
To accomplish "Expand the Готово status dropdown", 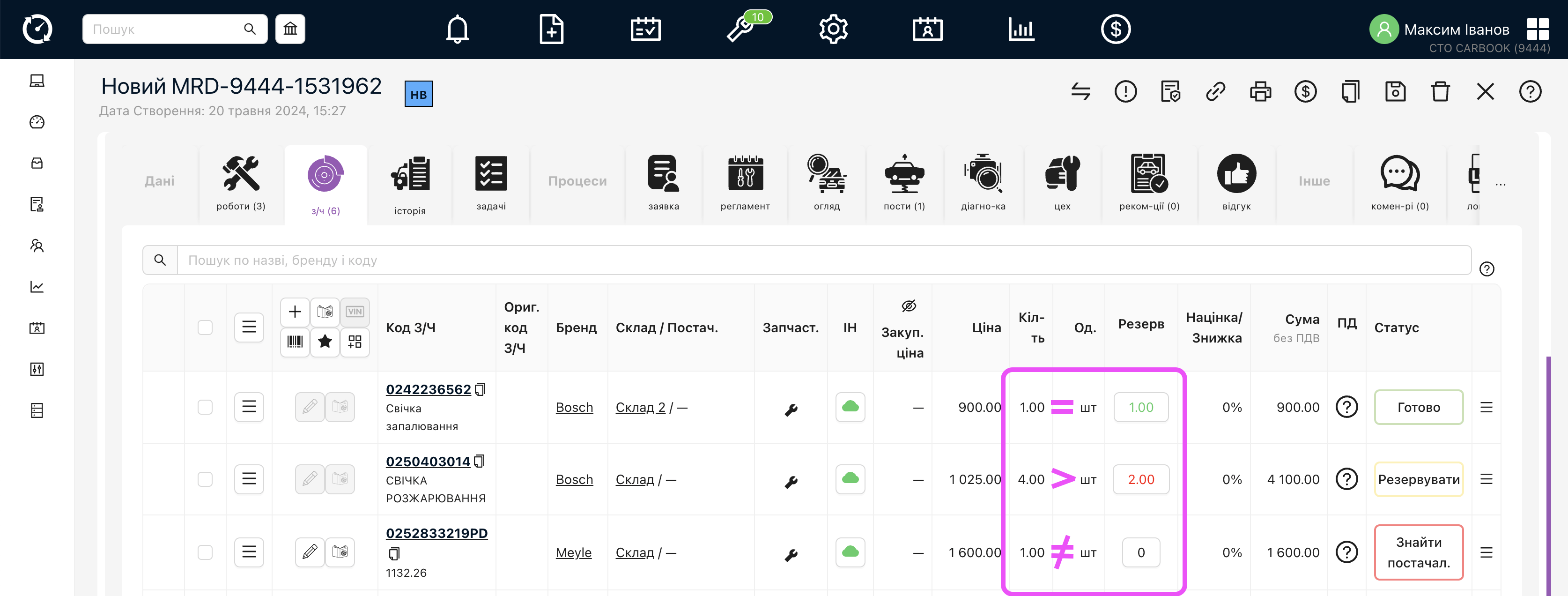I will click(1418, 407).
